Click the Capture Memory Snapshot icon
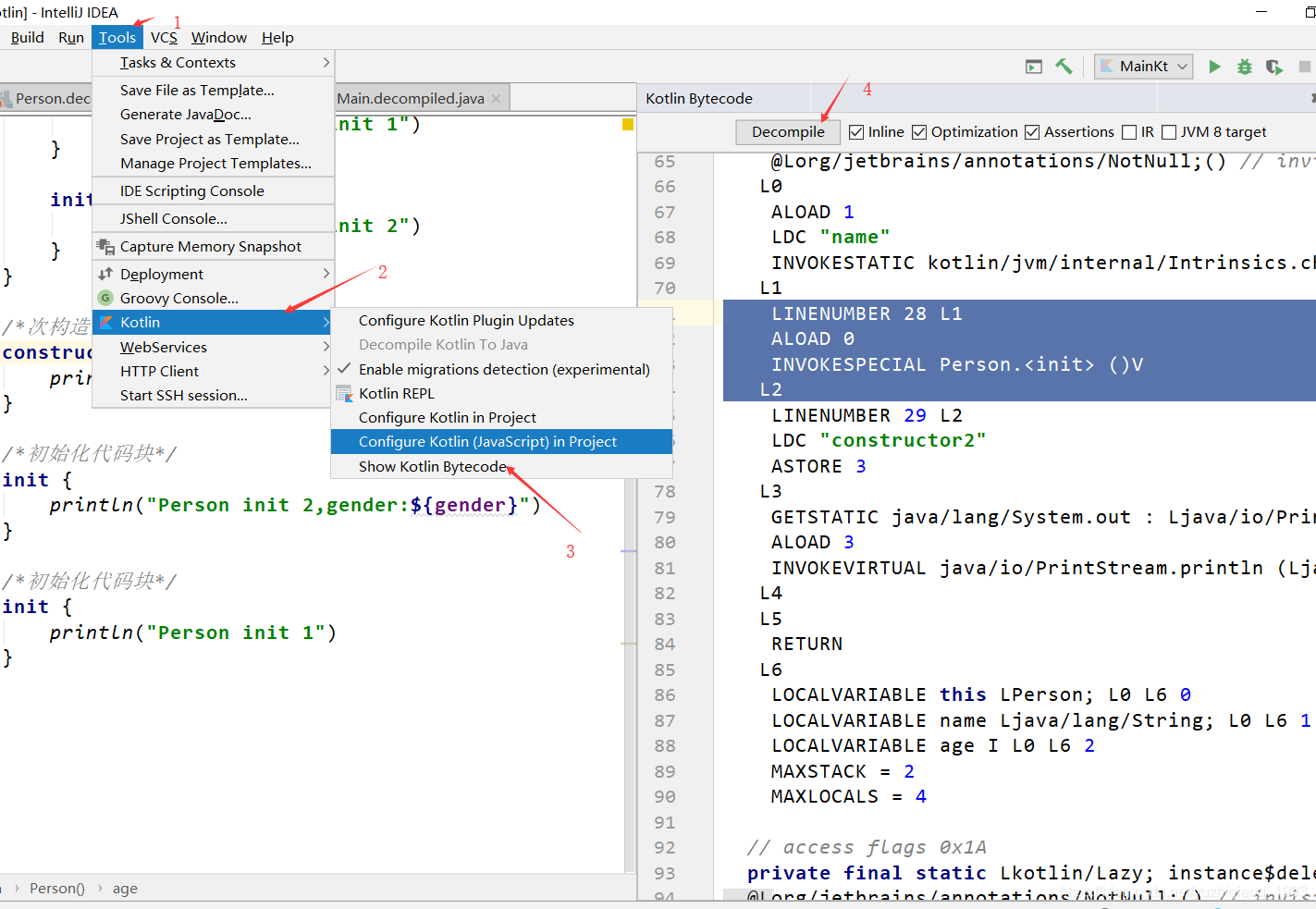 click(x=105, y=246)
